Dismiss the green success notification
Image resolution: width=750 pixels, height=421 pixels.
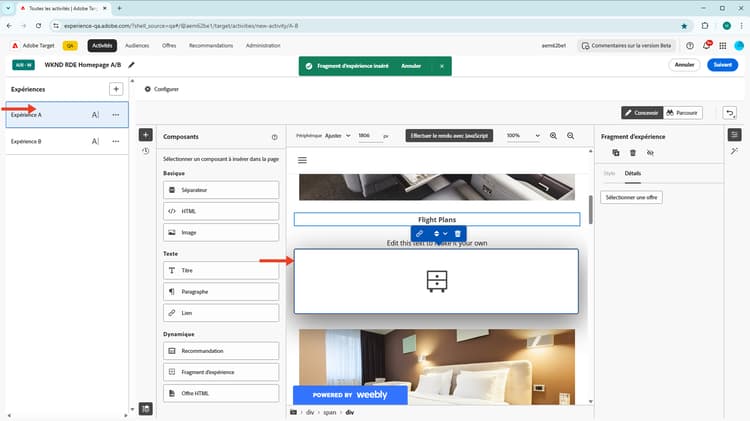click(x=442, y=66)
